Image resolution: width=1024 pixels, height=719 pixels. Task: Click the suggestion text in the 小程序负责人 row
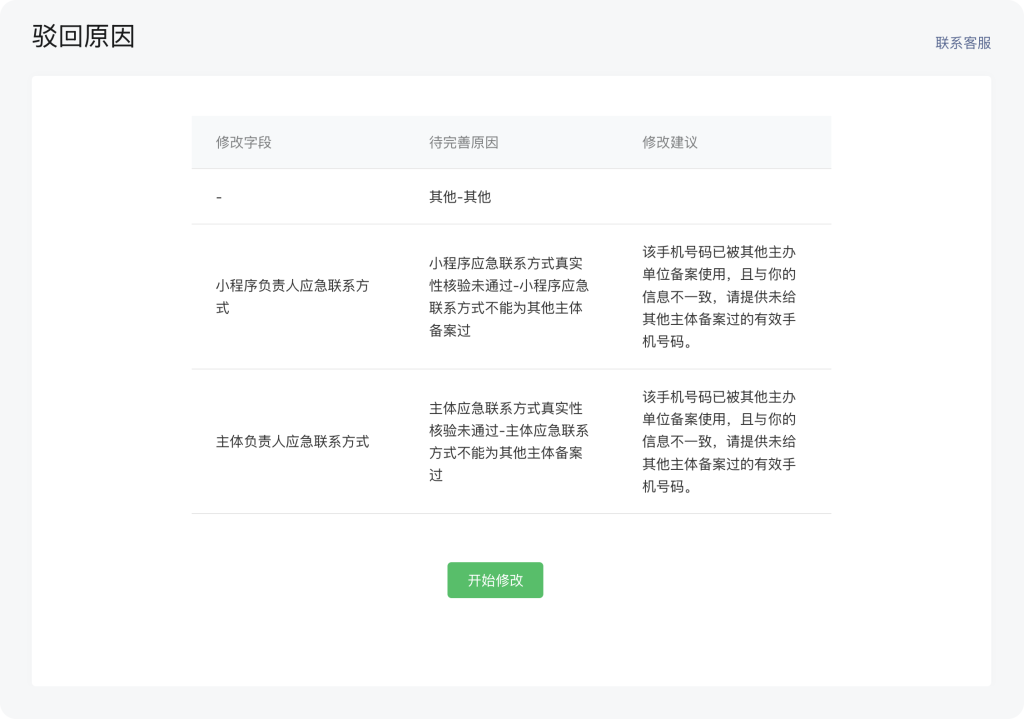click(719, 297)
